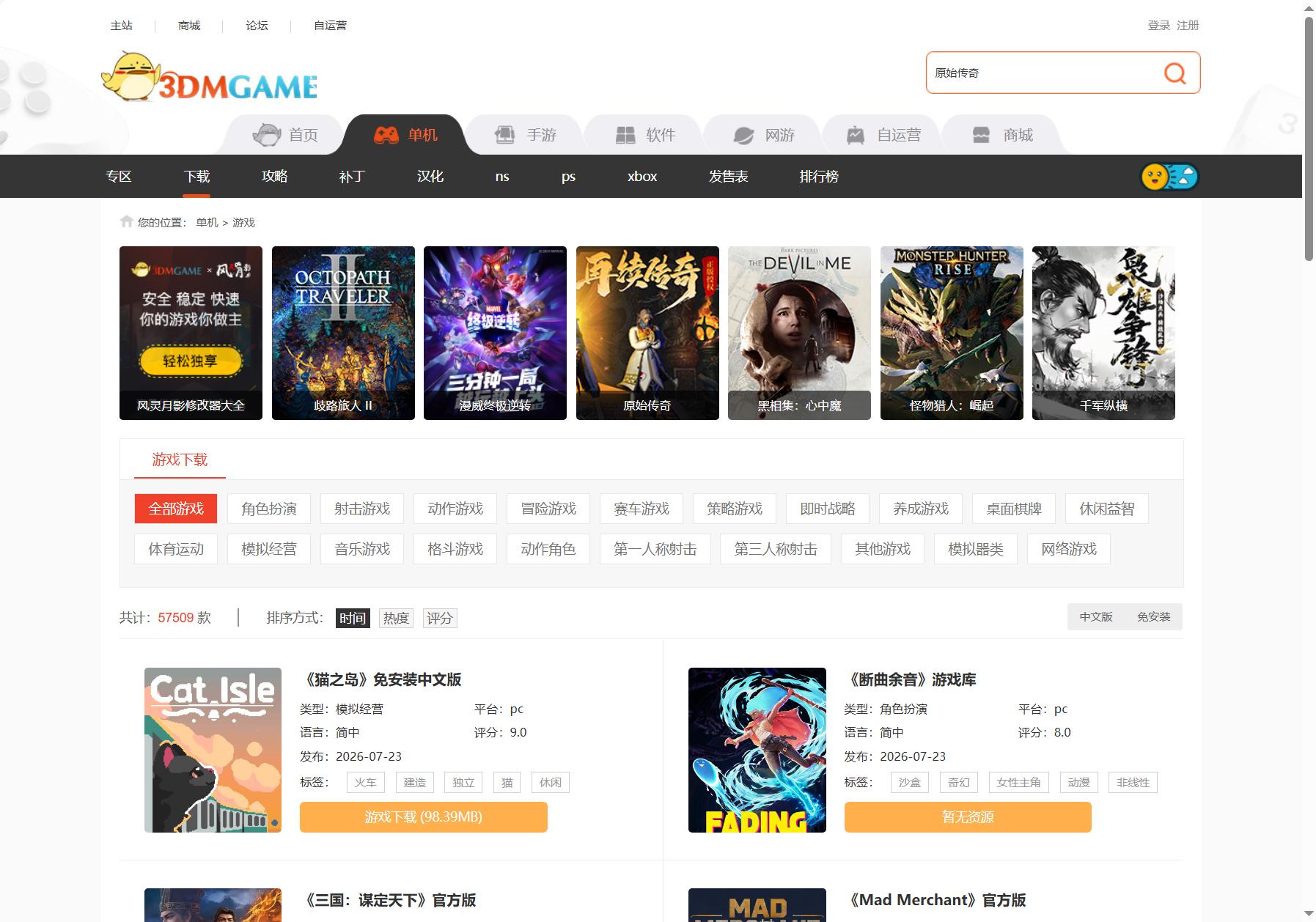Sort the game list by 评分
Viewport: 1316px width, 922px height.
coord(440,618)
